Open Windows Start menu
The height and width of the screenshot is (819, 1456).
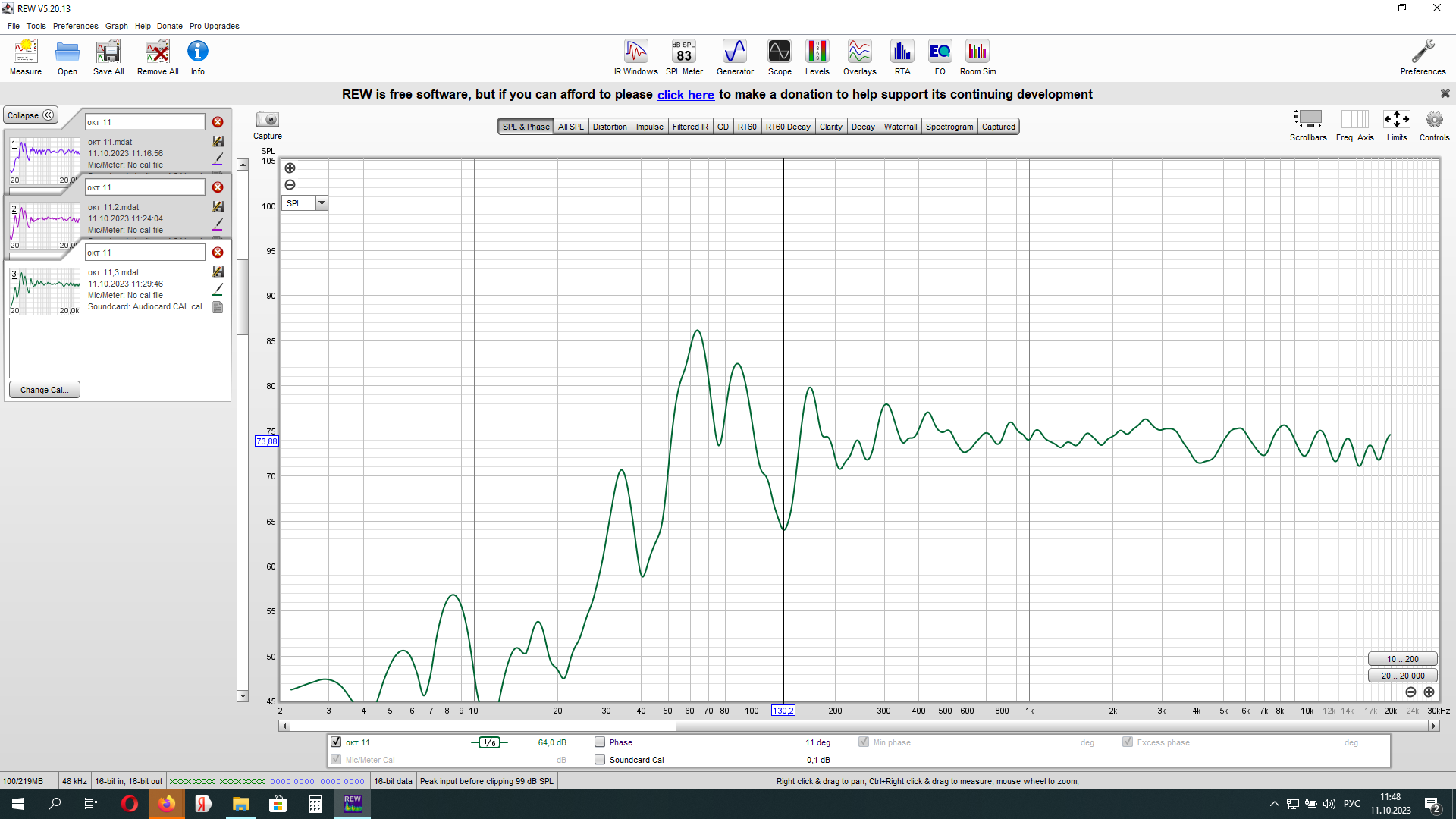point(18,804)
